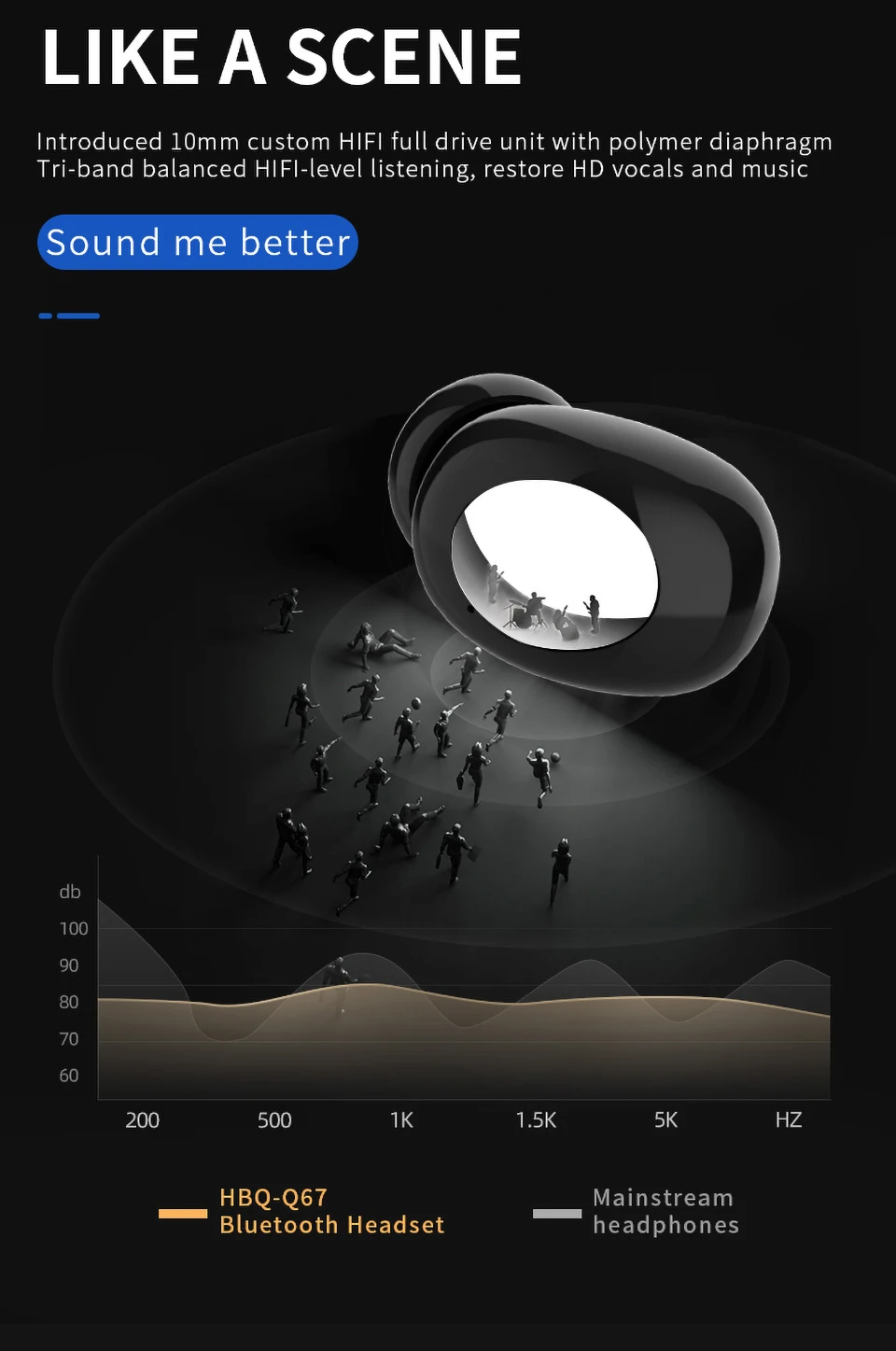The height and width of the screenshot is (1351, 896).
Task: Click the HZ unit label
Action: [789, 1119]
